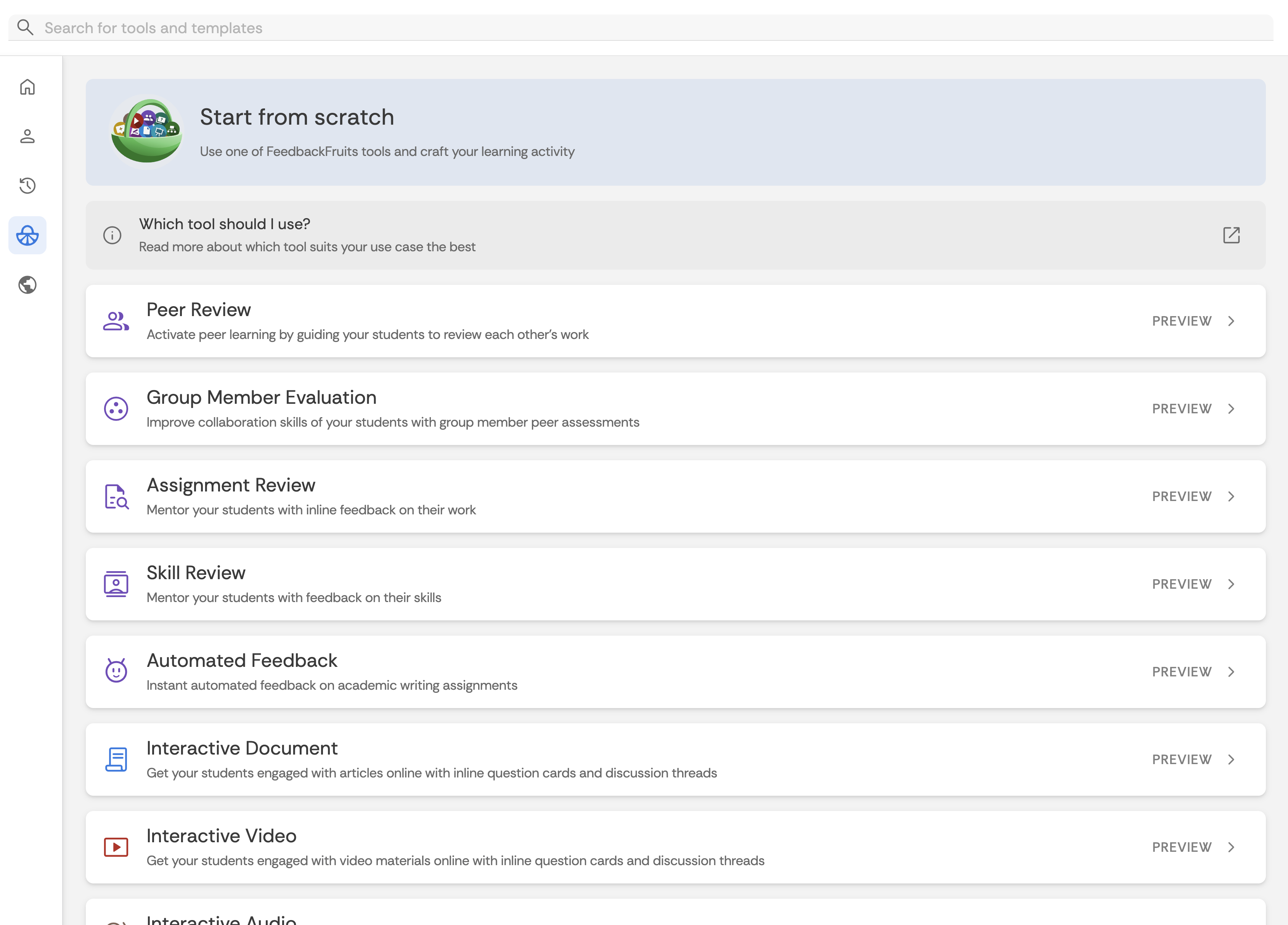The width and height of the screenshot is (1288, 925).
Task: Click the info circle icon
Action: (112, 235)
